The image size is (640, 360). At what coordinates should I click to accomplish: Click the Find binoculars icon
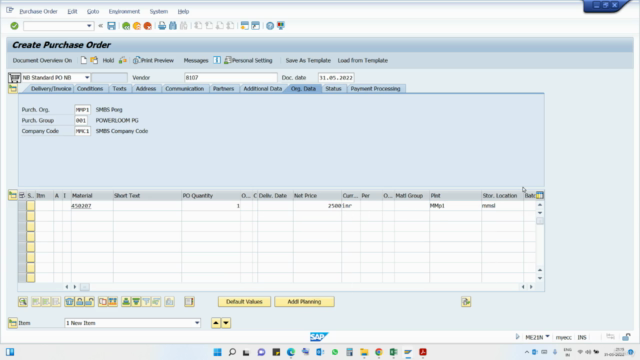[x=173, y=26]
